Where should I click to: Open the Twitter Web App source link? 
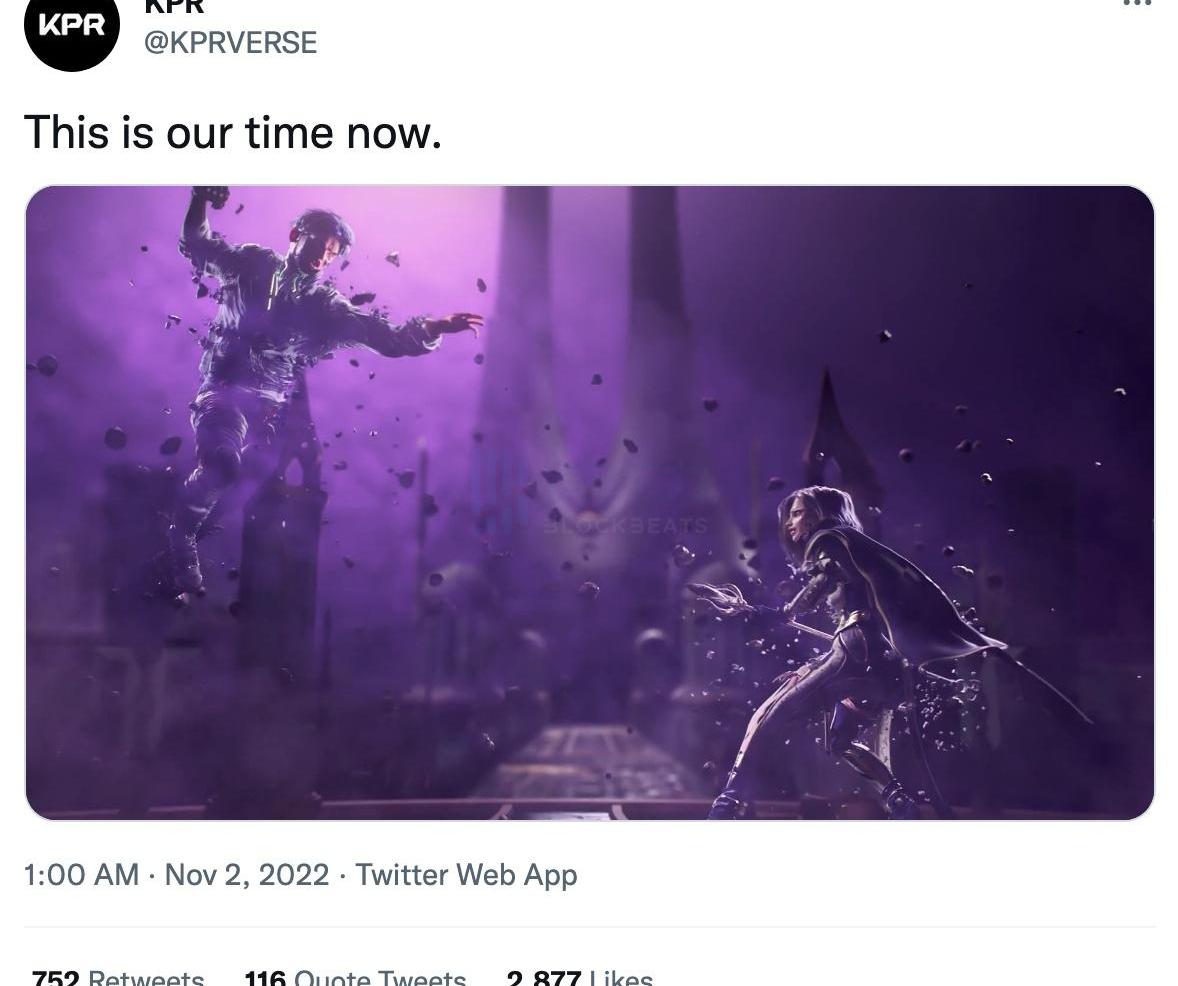(x=466, y=875)
